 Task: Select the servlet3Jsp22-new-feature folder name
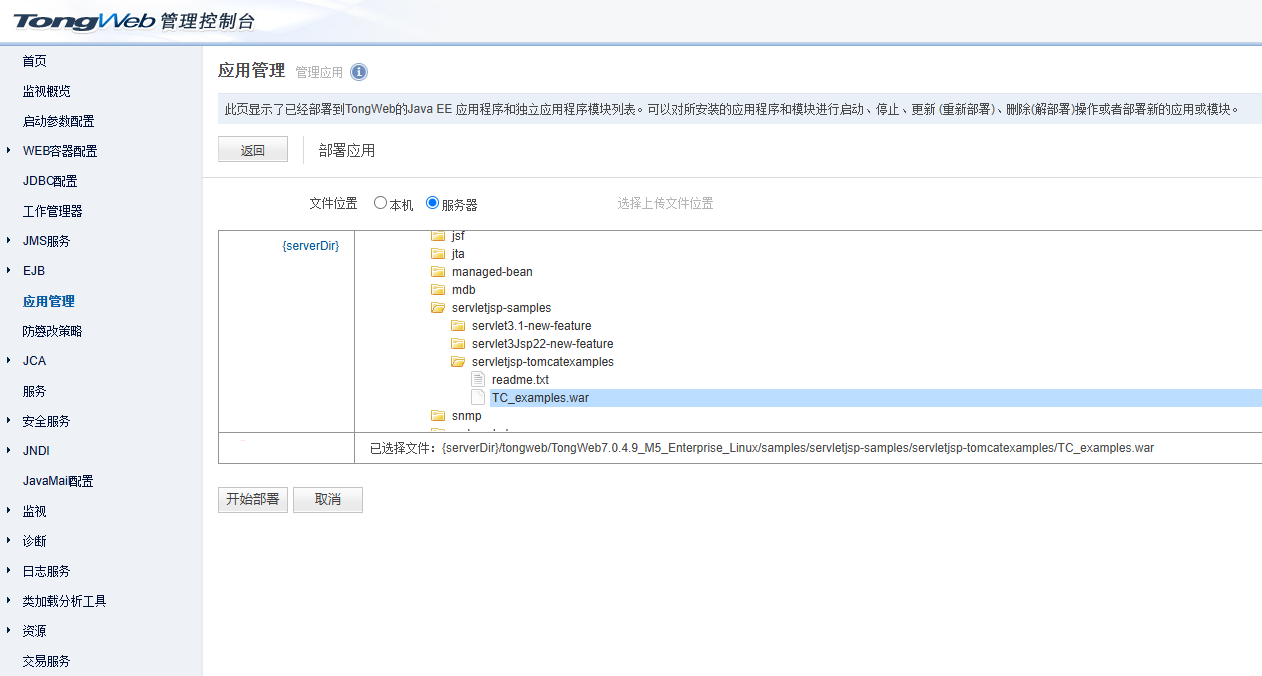(x=542, y=344)
